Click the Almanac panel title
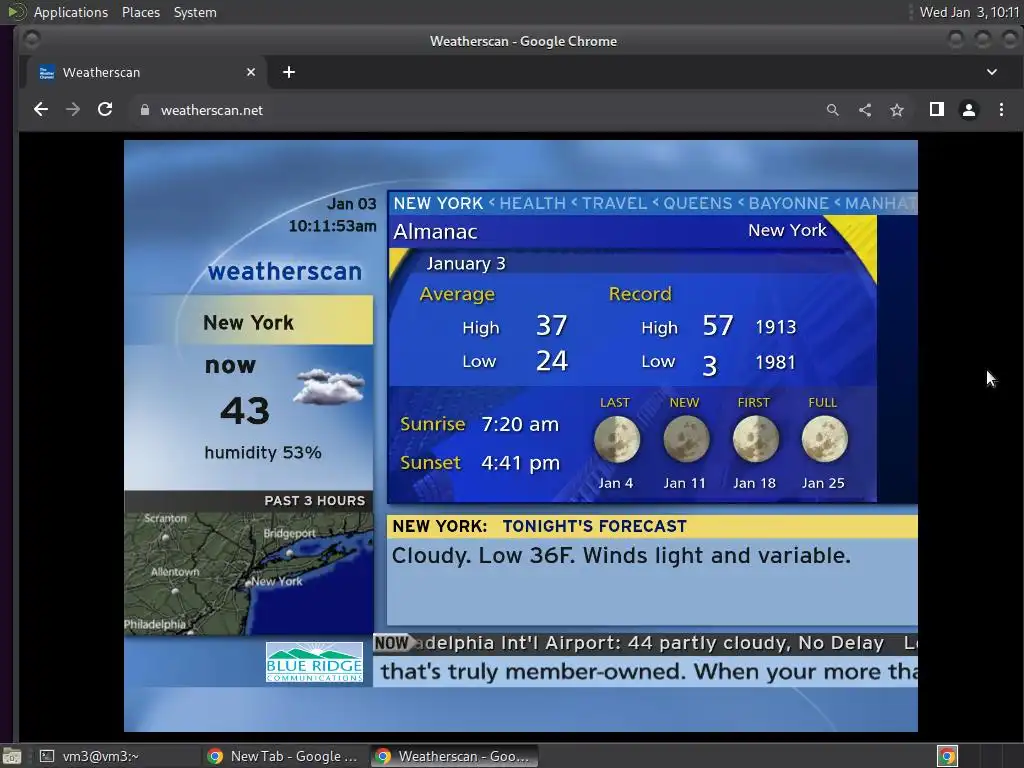Image resolution: width=1024 pixels, height=768 pixels. (x=436, y=232)
